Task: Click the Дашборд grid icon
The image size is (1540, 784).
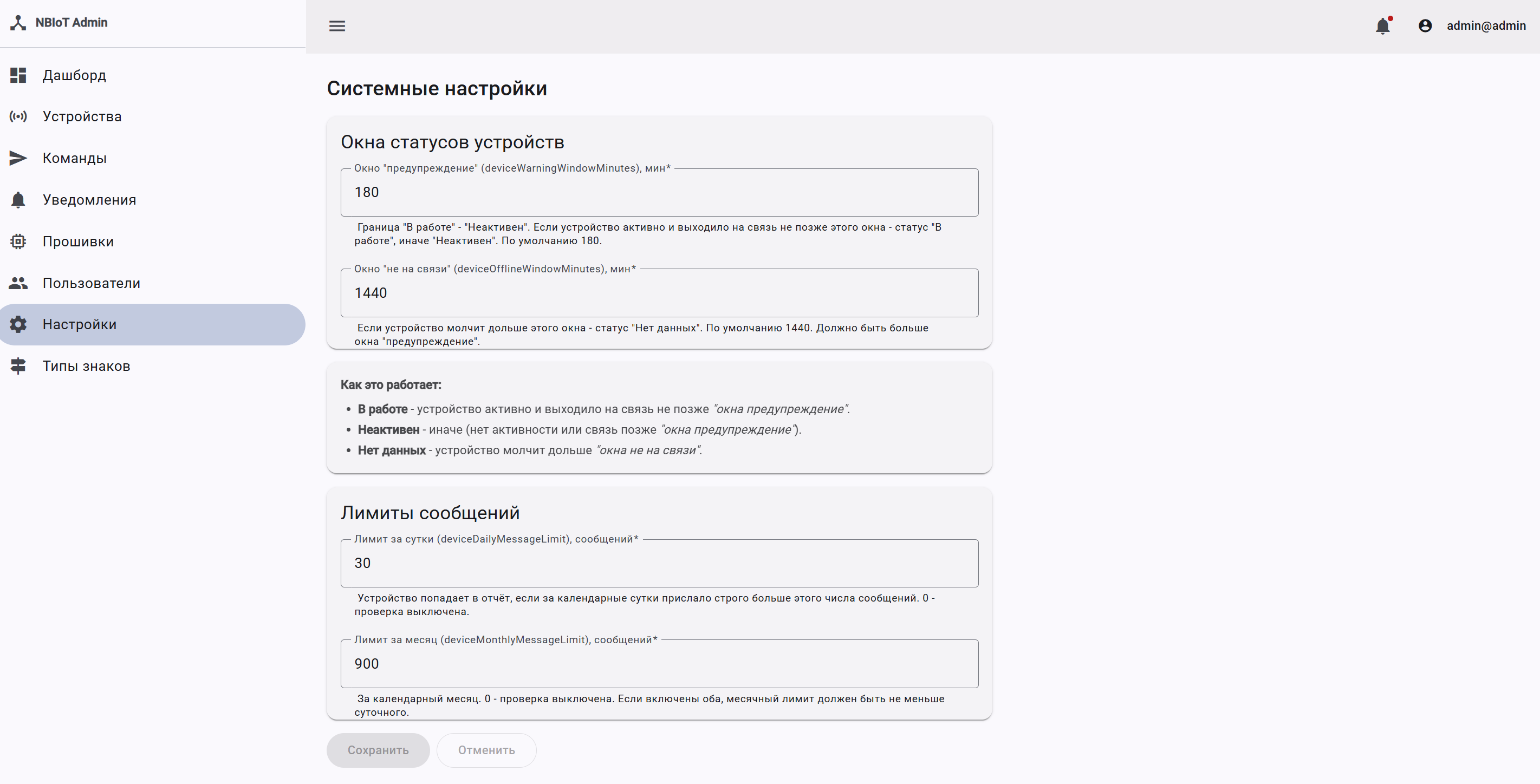Action: click(18, 75)
